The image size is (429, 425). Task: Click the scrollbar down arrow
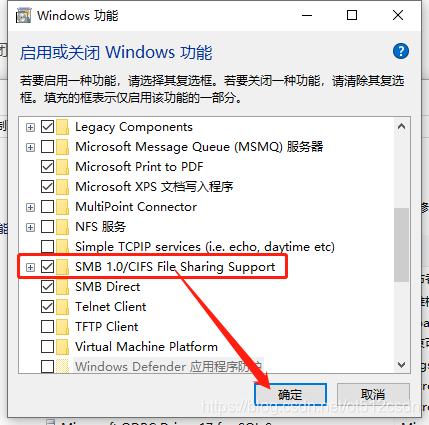[x=401, y=365]
